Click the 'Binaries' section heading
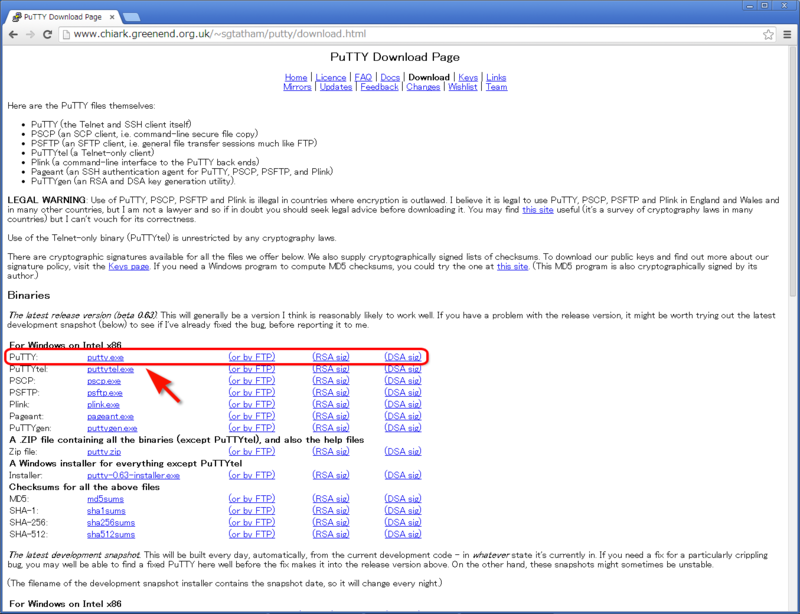800x614 pixels. tap(29, 296)
